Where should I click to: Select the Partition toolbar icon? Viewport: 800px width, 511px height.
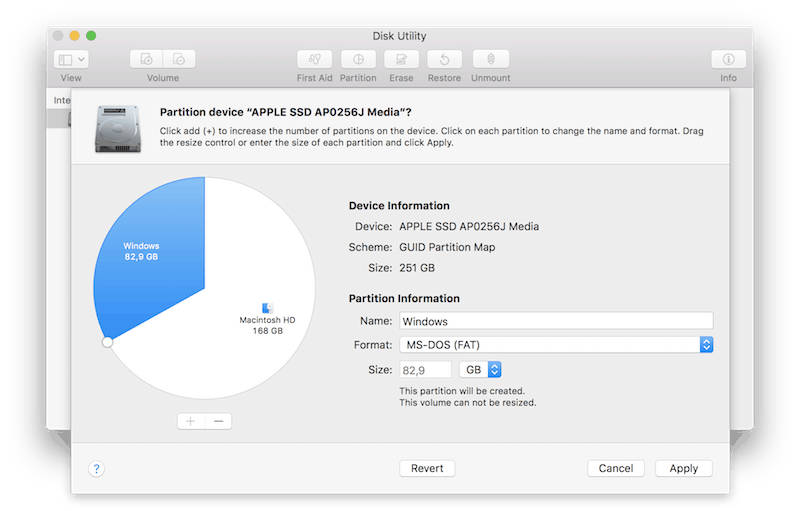tap(358, 59)
